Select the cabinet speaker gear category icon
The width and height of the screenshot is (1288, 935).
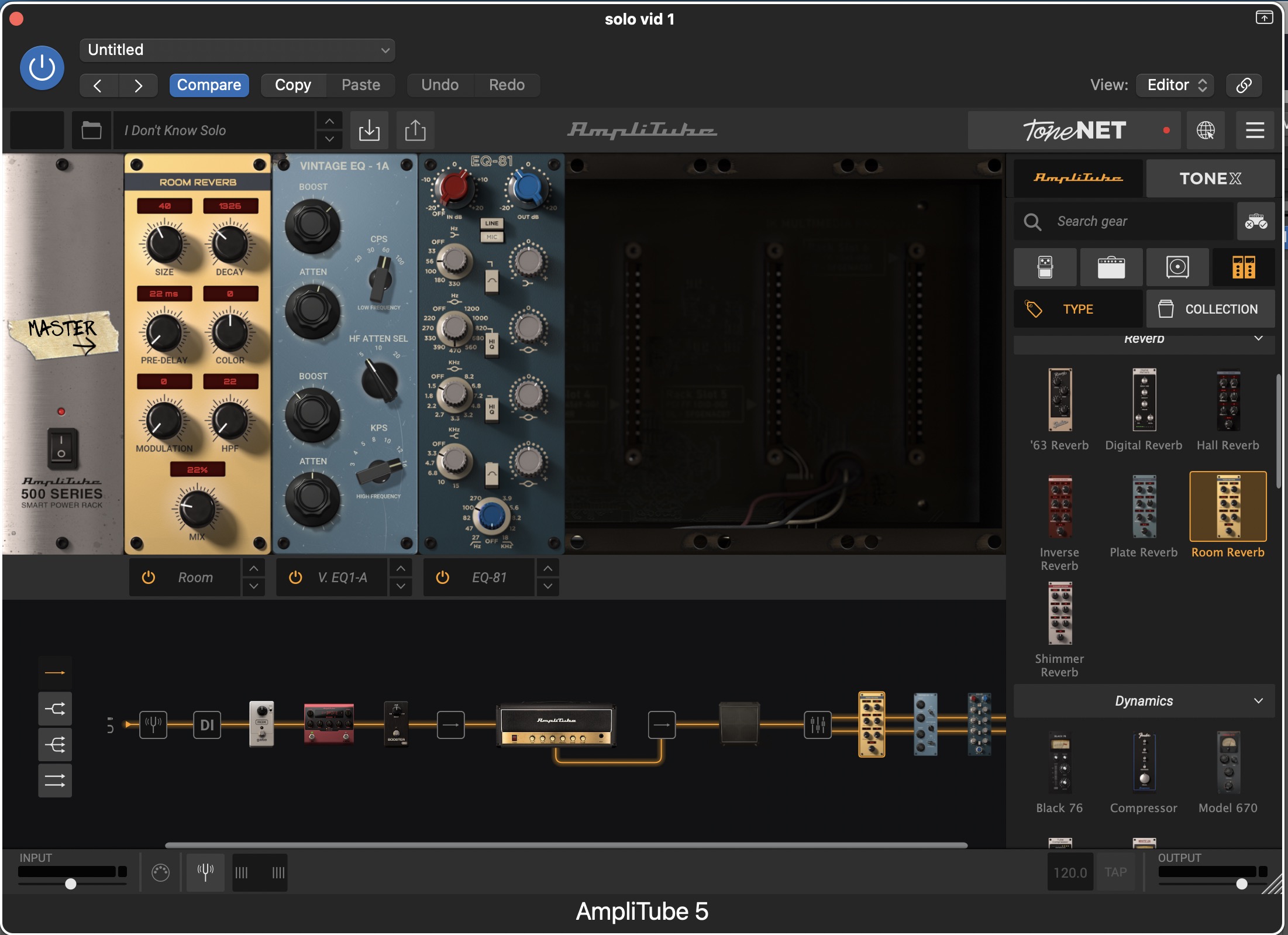[1177, 267]
